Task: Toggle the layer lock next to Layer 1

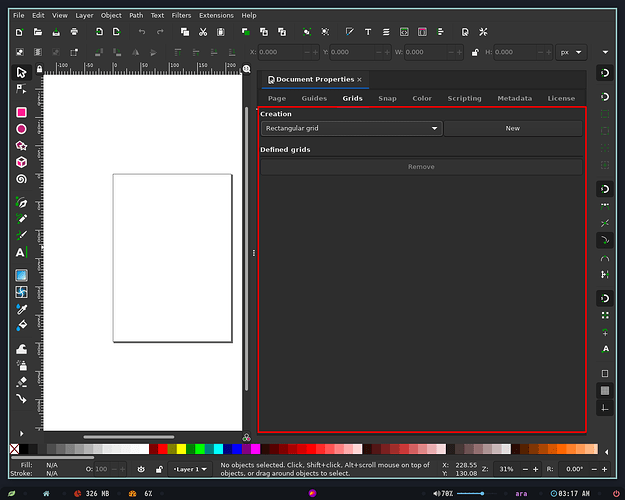Action: coord(159,469)
